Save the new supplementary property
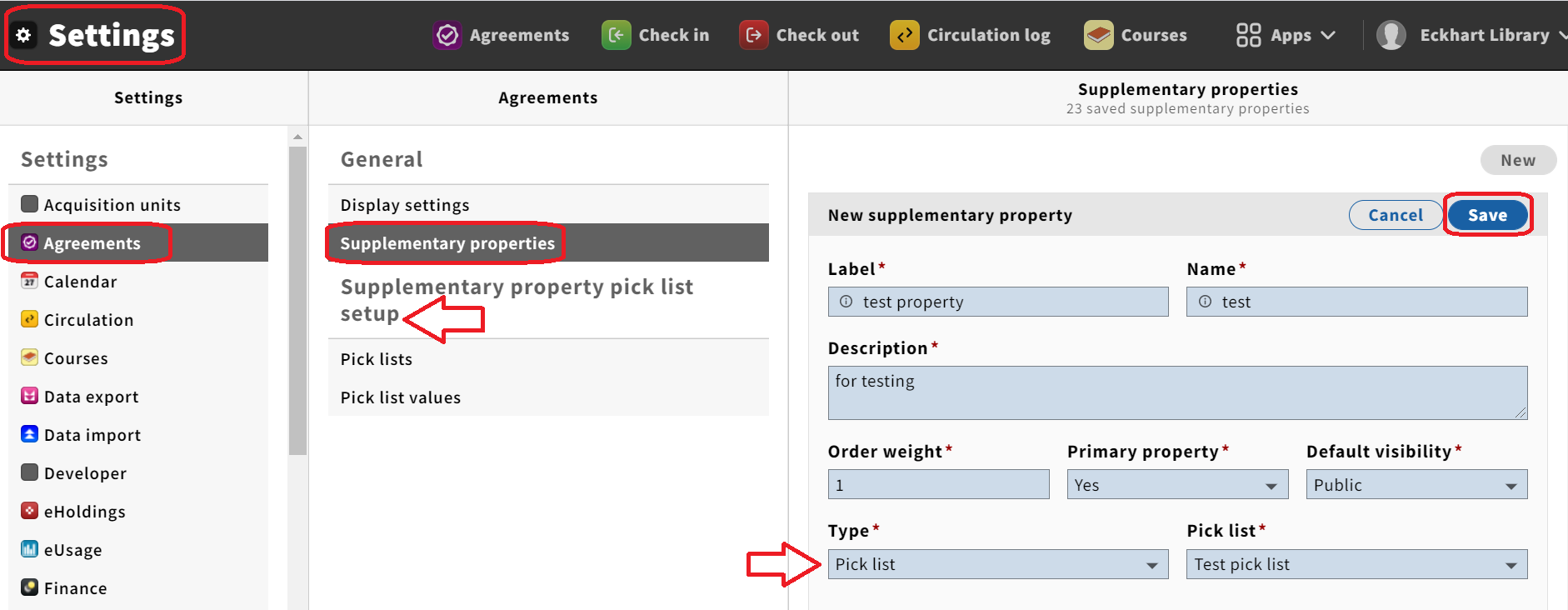The image size is (1568, 610). (x=1487, y=215)
